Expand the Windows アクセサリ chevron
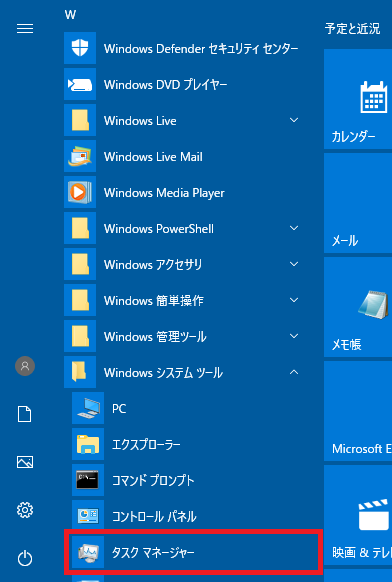 click(x=294, y=264)
